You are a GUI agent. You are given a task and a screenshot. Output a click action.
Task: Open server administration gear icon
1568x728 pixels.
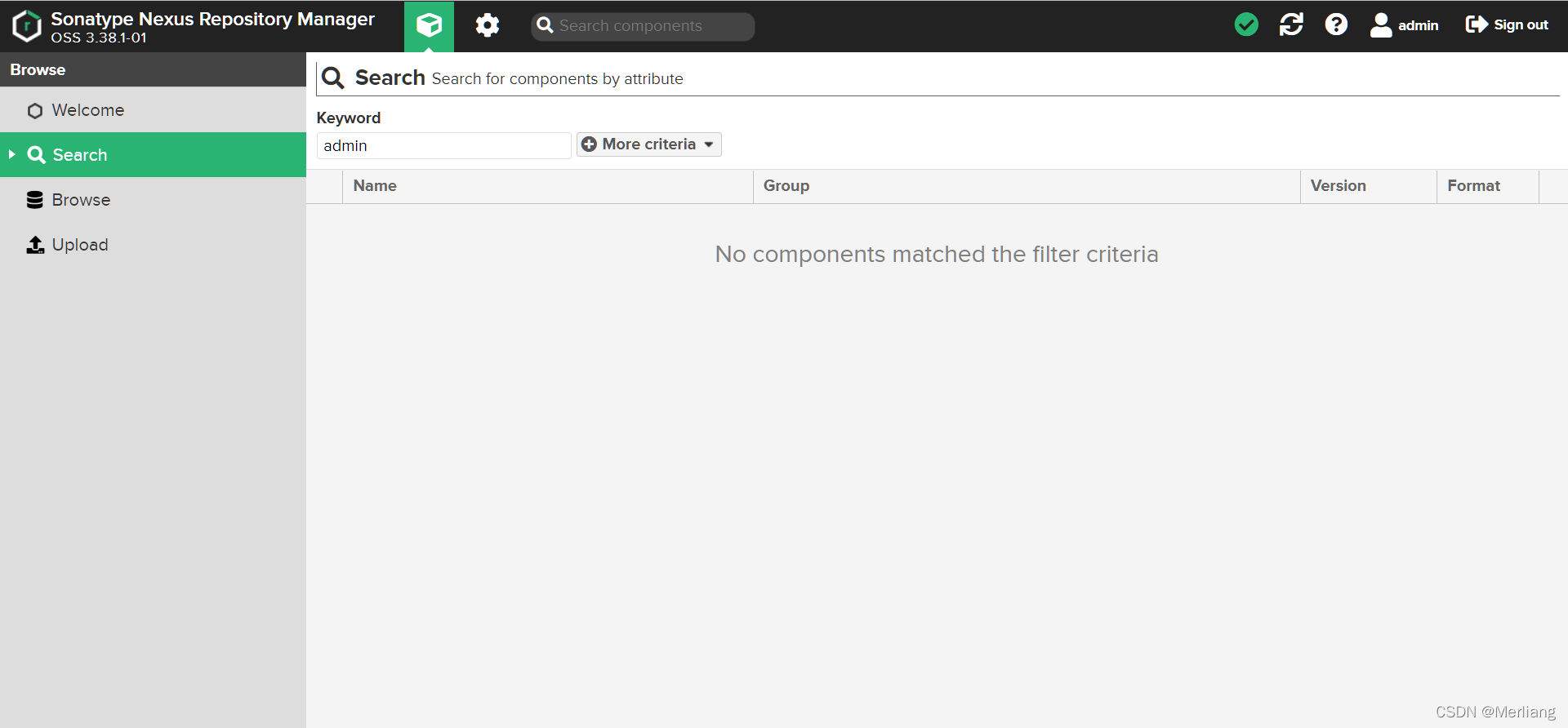click(x=488, y=25)
